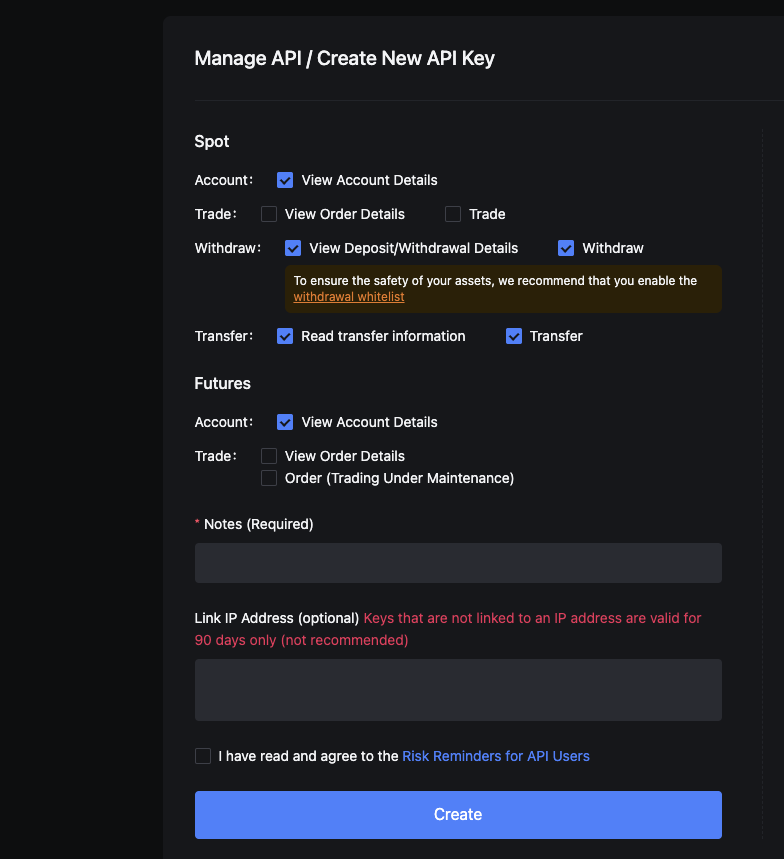The width and height of the screenshot is (784, 859).
Task: Uncheck Spot View Account Details checkbox
Action: (x=285, y=180)
